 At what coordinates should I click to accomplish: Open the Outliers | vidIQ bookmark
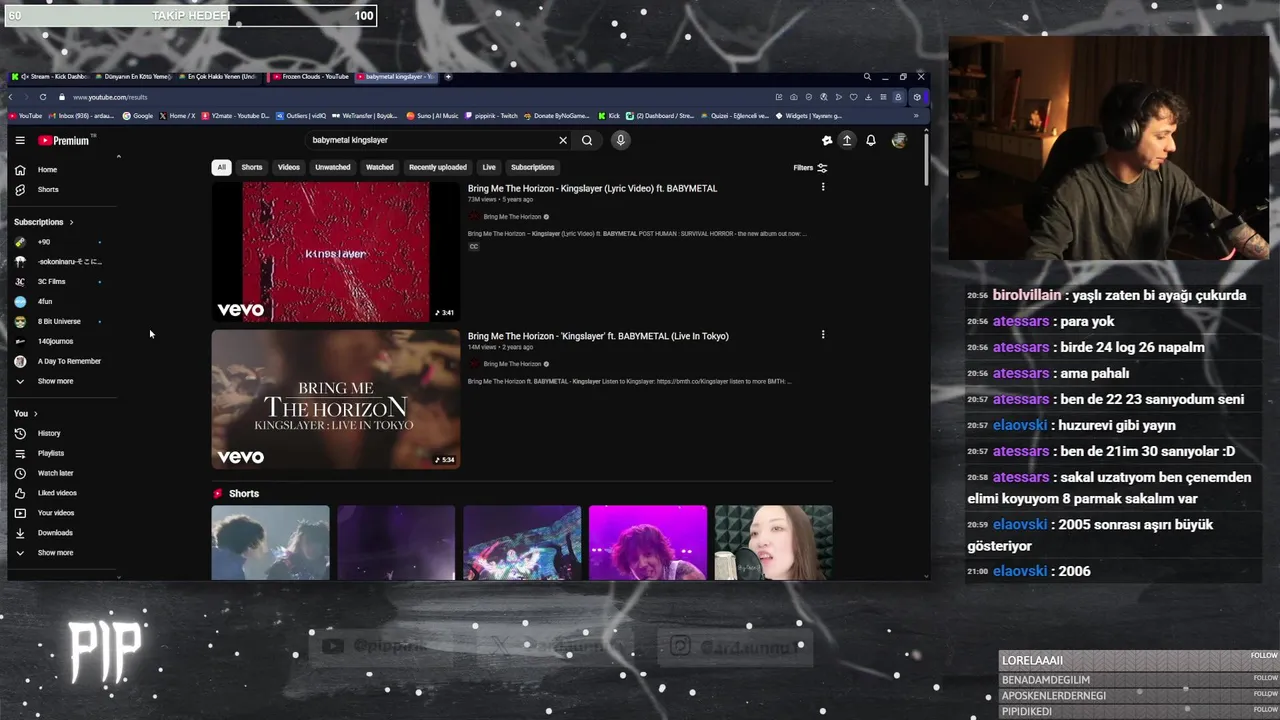point(301,116)
